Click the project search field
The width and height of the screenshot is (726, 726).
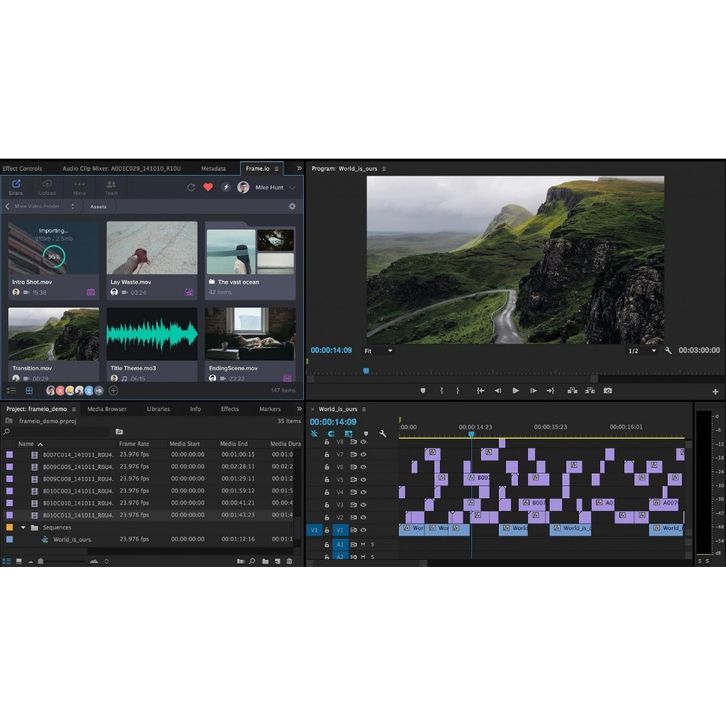(x=60, y=432)
